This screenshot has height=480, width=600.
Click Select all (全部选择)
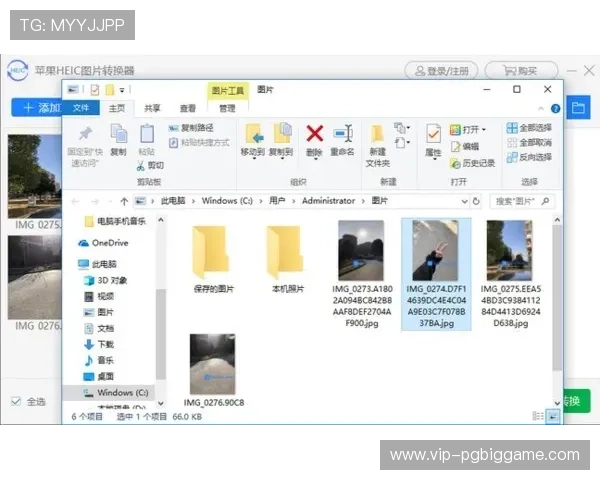click(529, 128)
